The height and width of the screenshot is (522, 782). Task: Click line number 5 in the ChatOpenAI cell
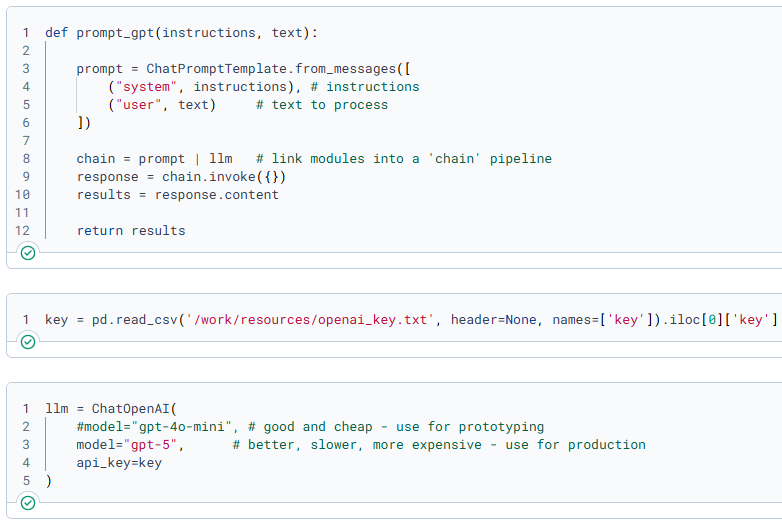point(26,481)
